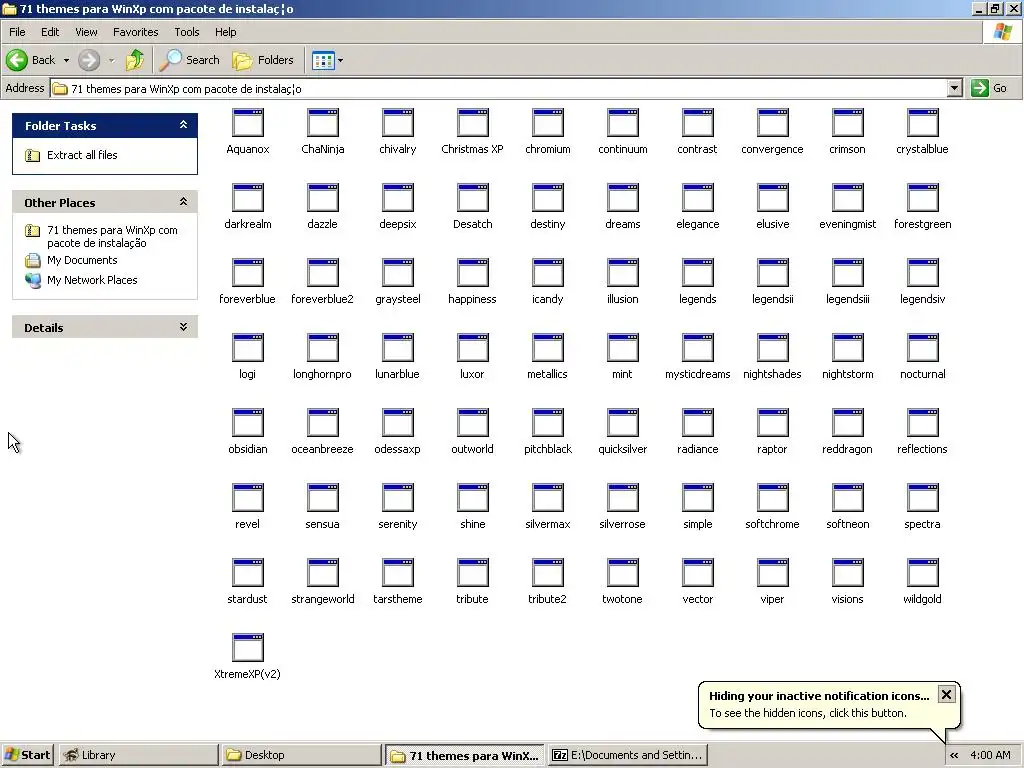Select the serenity theme file
The image size is (1024, 768).
pyautogui.click(x=397, y=507)
